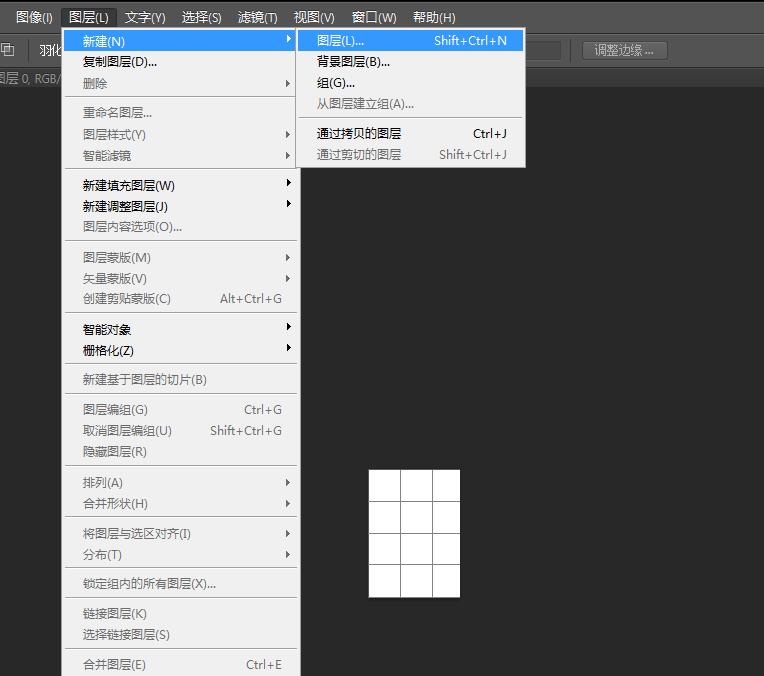Expand the 智能滤镜 submenu
The width and height of the screenshot is (764, 676).
(180, 155)
